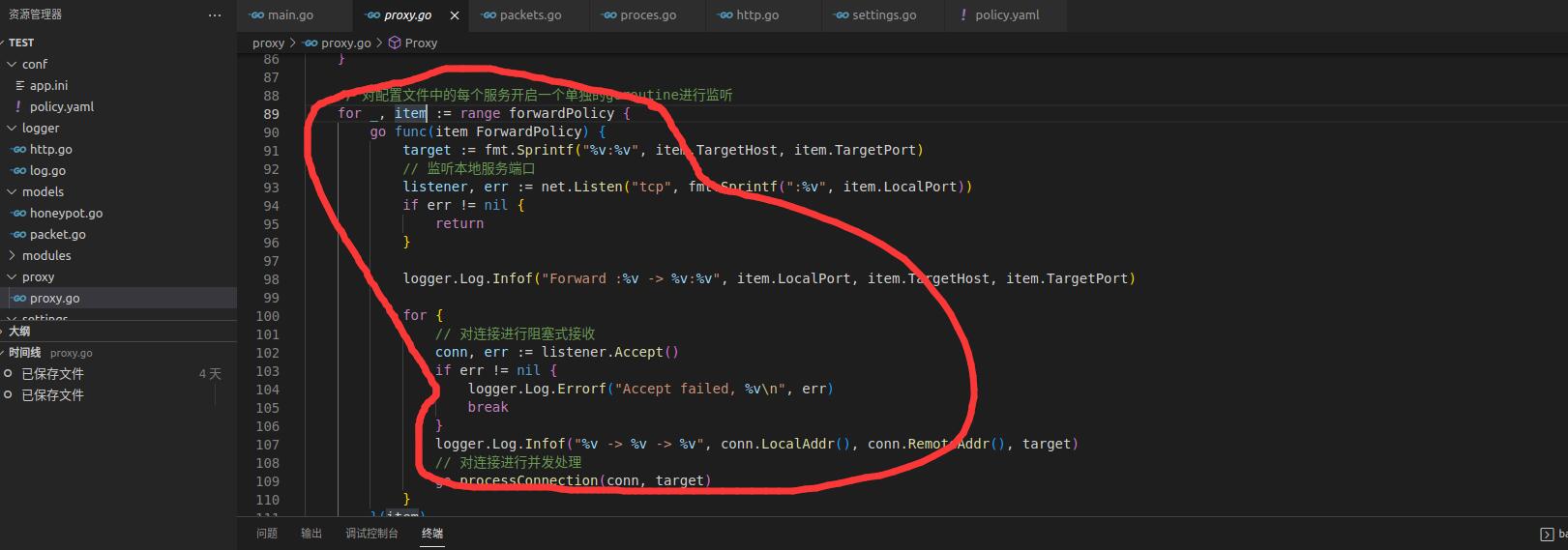Click the Go icon beside honeypot.go
This screenshot has width=1568, height=550.
(18, 214)
